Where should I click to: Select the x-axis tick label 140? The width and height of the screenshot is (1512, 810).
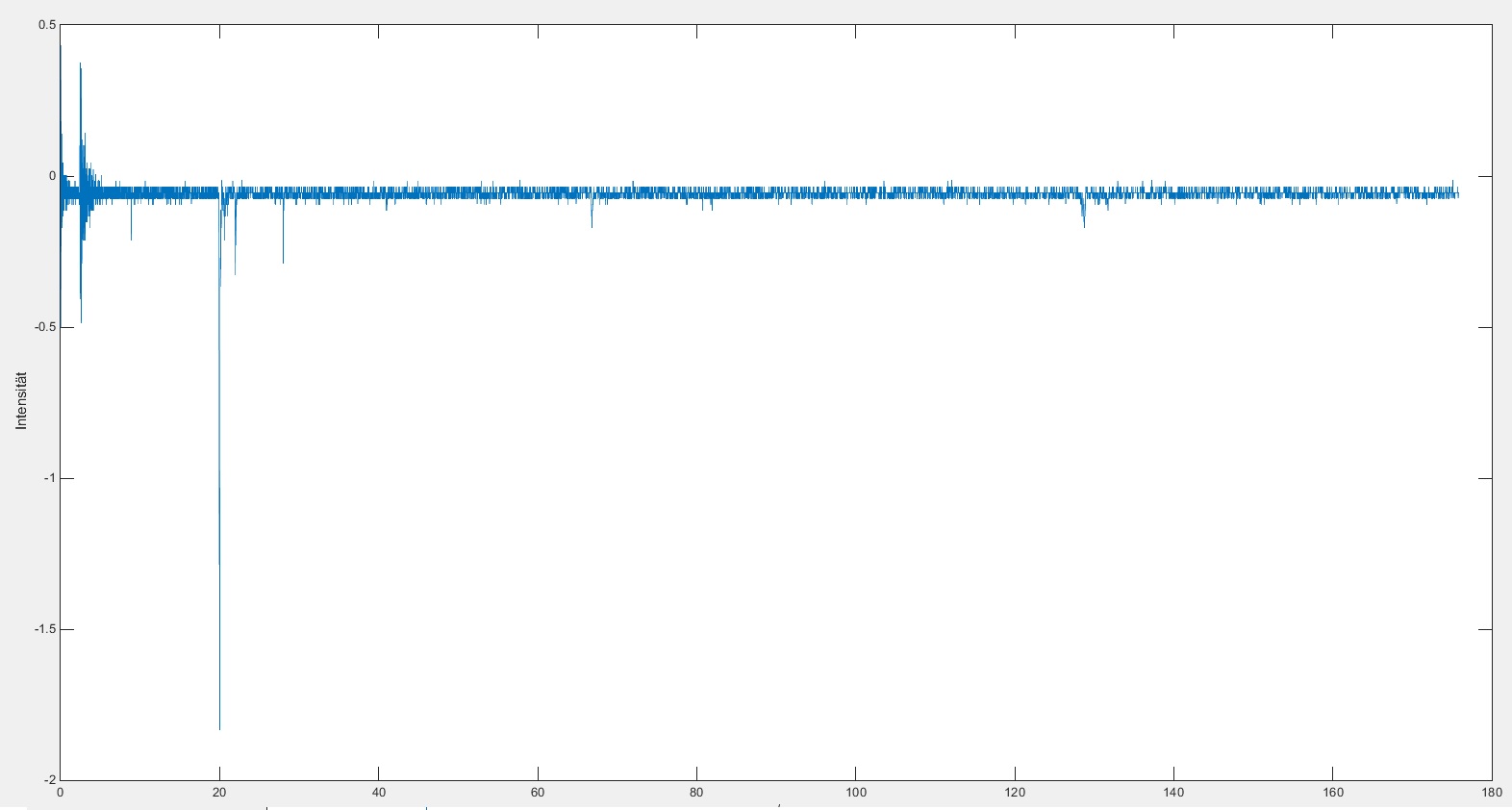(x=1173, y=793)
